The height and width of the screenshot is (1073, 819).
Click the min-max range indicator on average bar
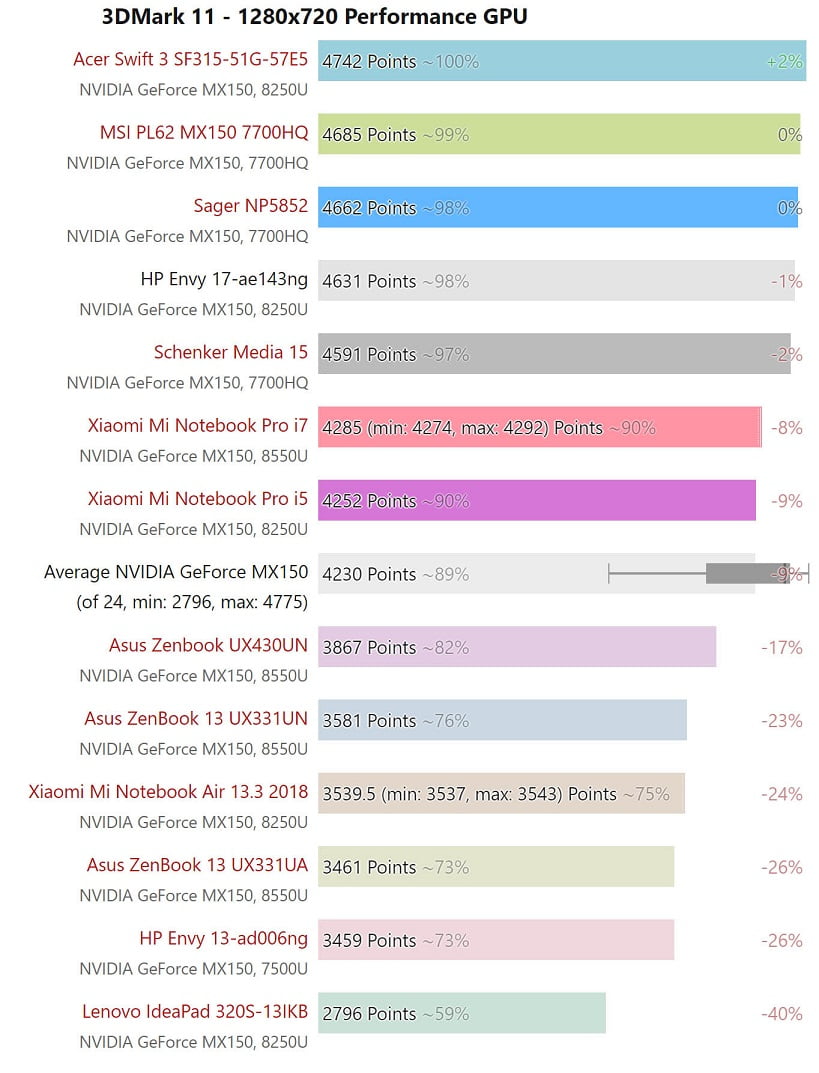tap(708, 573)
